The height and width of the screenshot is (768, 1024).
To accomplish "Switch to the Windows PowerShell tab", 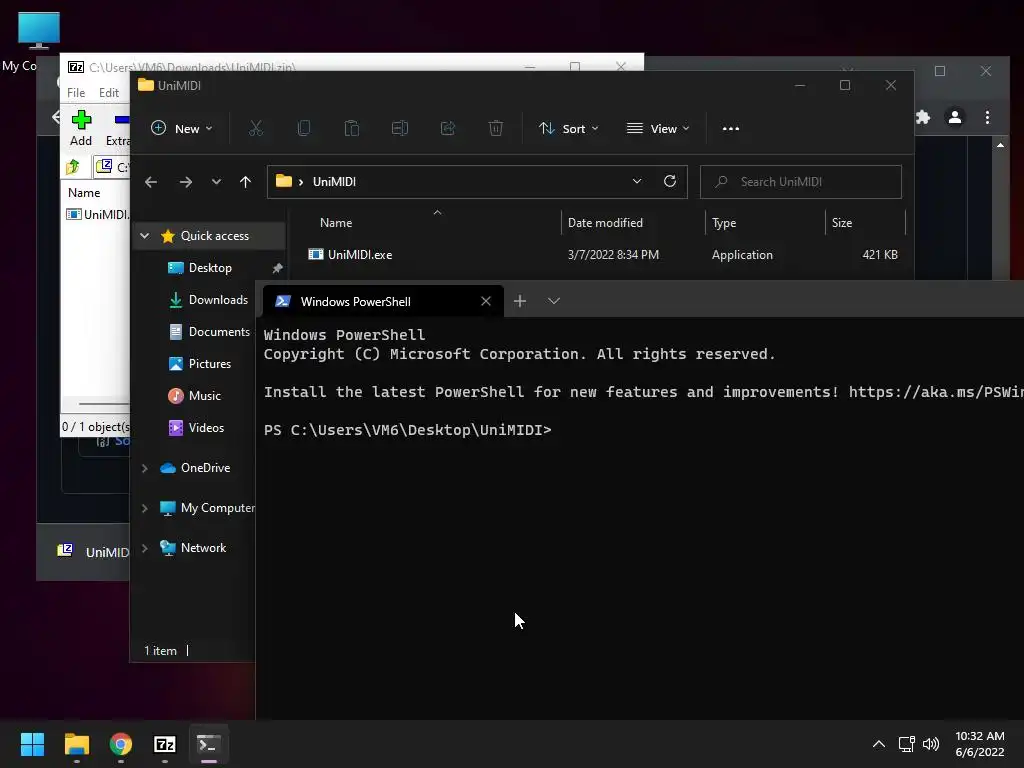I will point(383,301).
